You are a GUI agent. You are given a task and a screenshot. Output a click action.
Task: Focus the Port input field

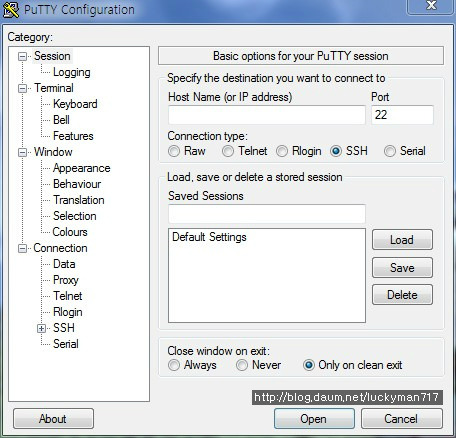click(402, 115)
